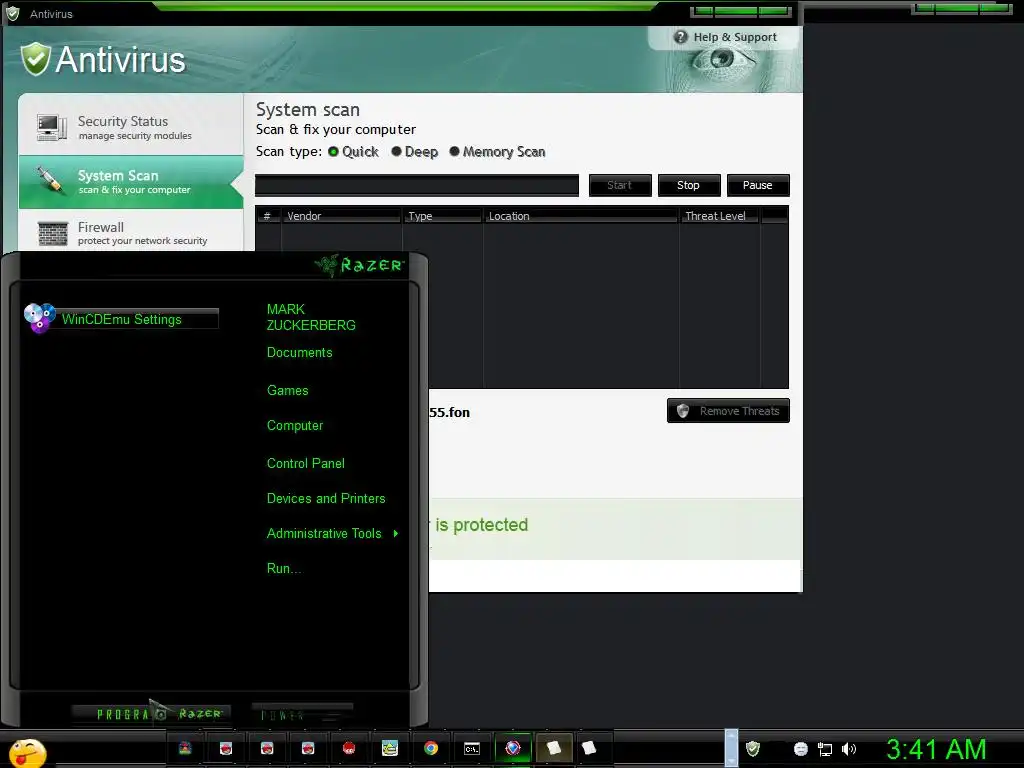Viewport: 1024px width, 768px height.
Task: Click the Power button in Start menu
Action: [x=302, y=714]
